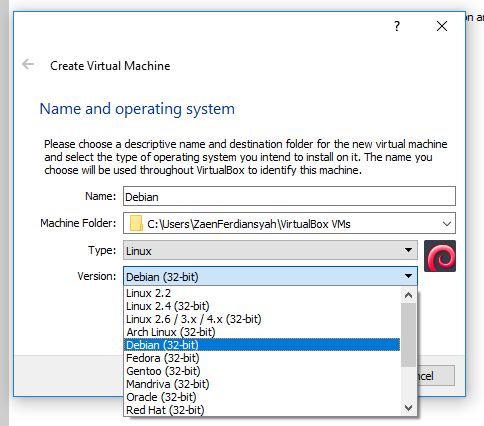Collapse the Version dropdown
The image size is (484, 426).
coord(270,276)
